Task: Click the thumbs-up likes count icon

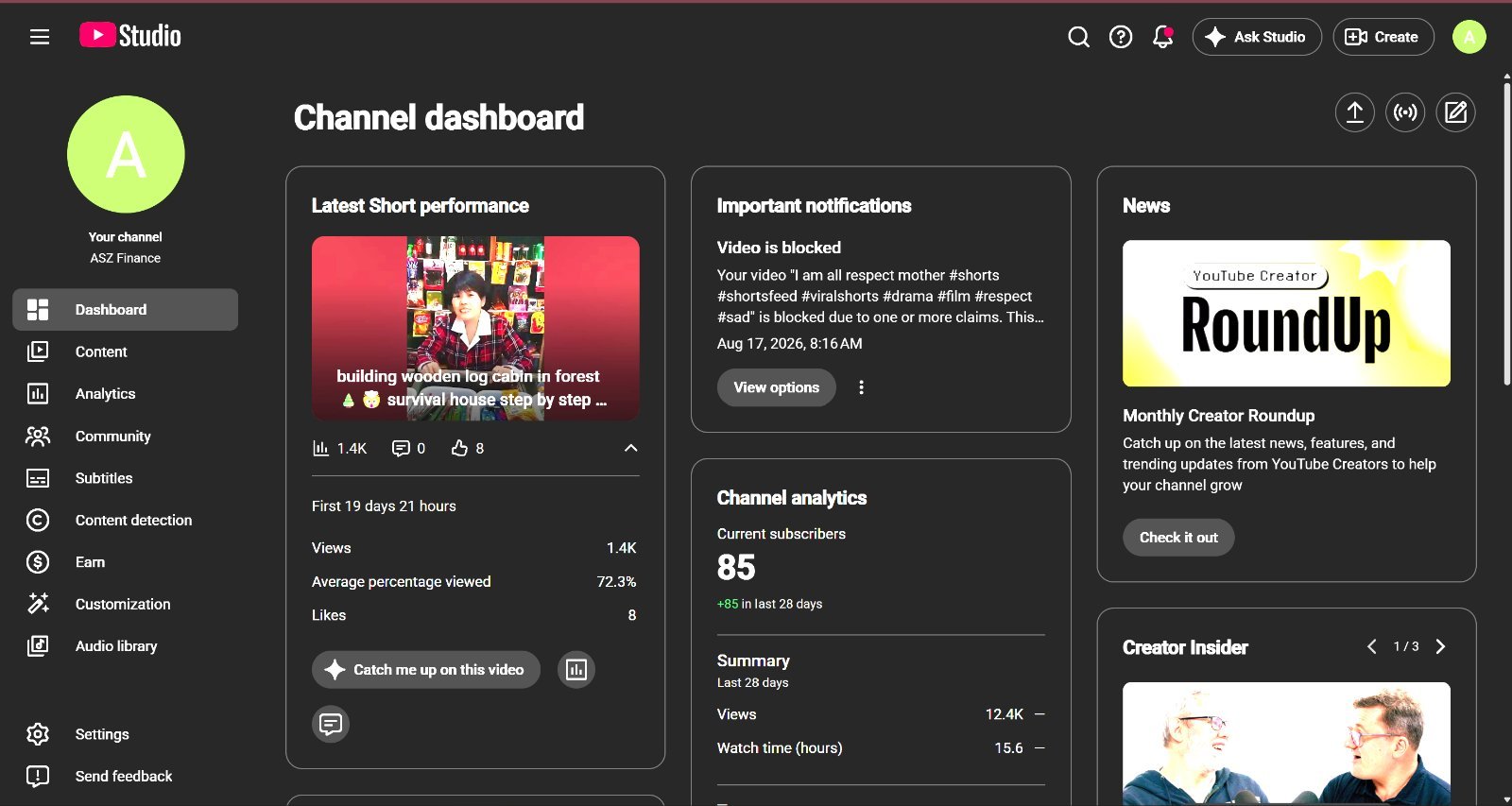Action: [459, 448]
